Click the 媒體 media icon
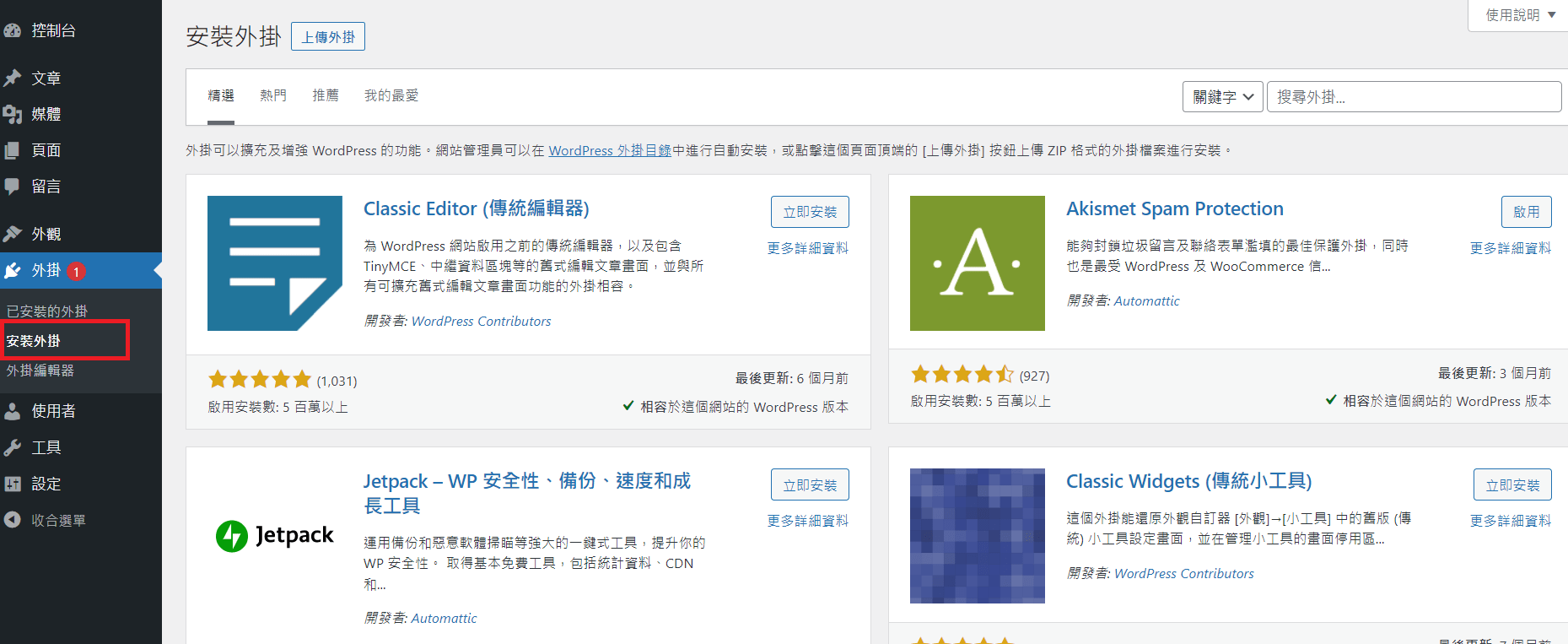The width and height of the screenshot is (1568, 644). pyautogui.click(x=13, y=115)
